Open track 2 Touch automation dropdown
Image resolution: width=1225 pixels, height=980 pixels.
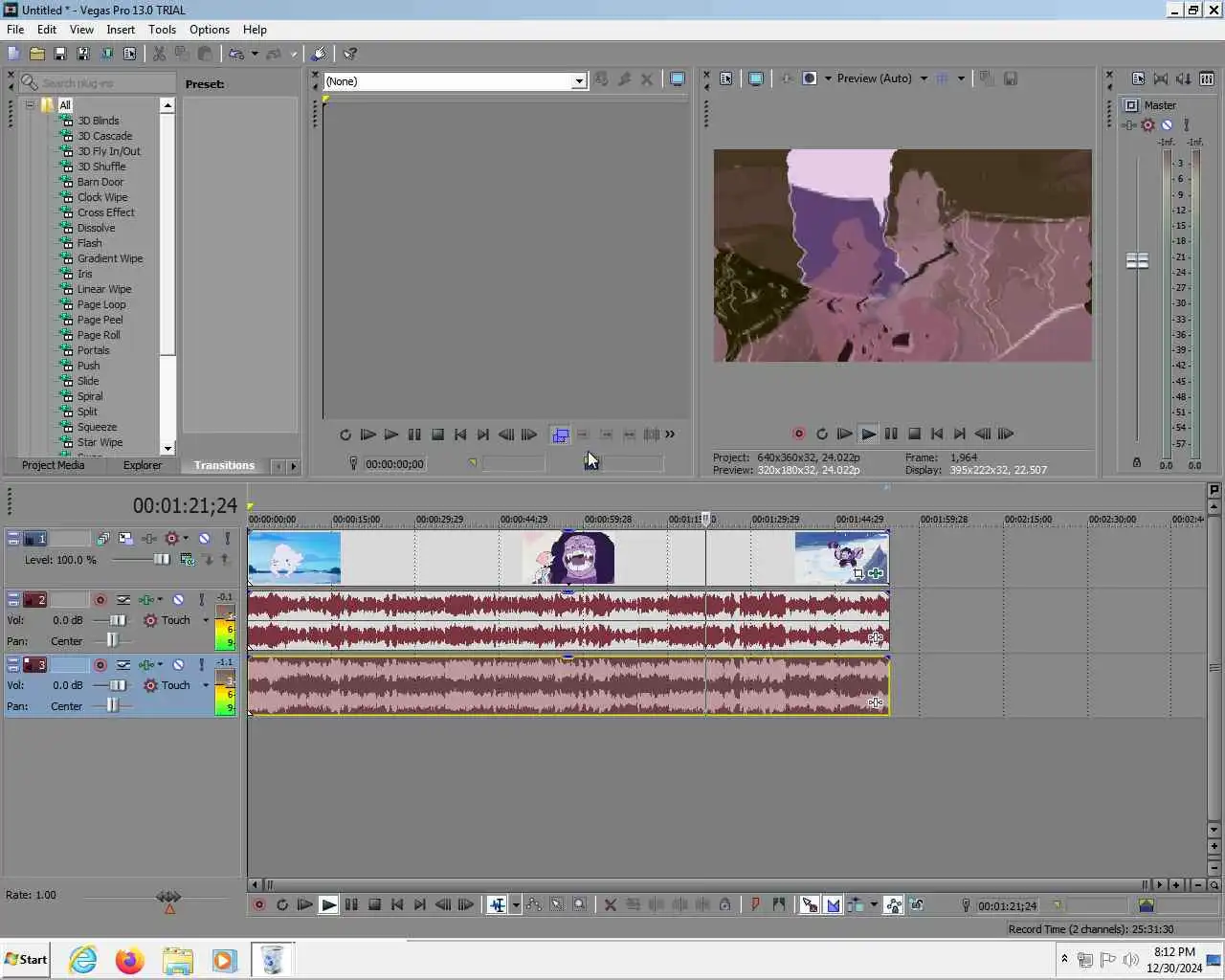[x=206, y=620]
